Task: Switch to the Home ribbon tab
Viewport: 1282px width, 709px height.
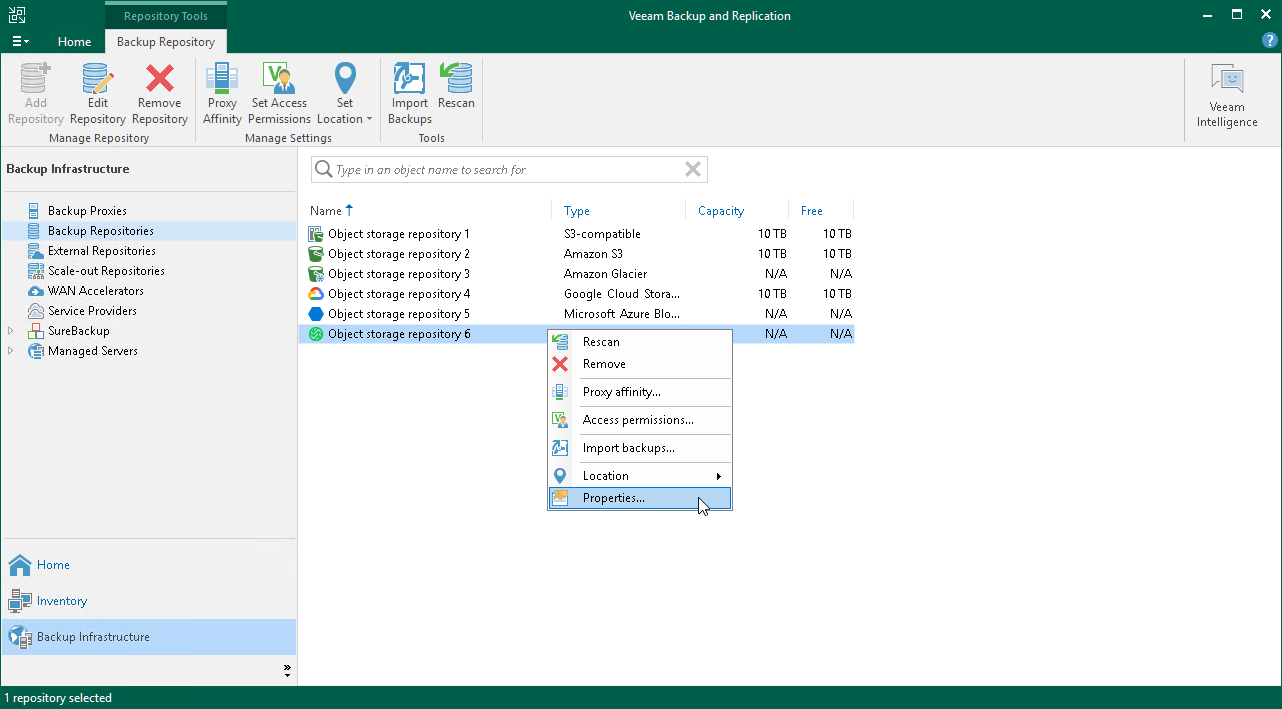Action: 74,42
